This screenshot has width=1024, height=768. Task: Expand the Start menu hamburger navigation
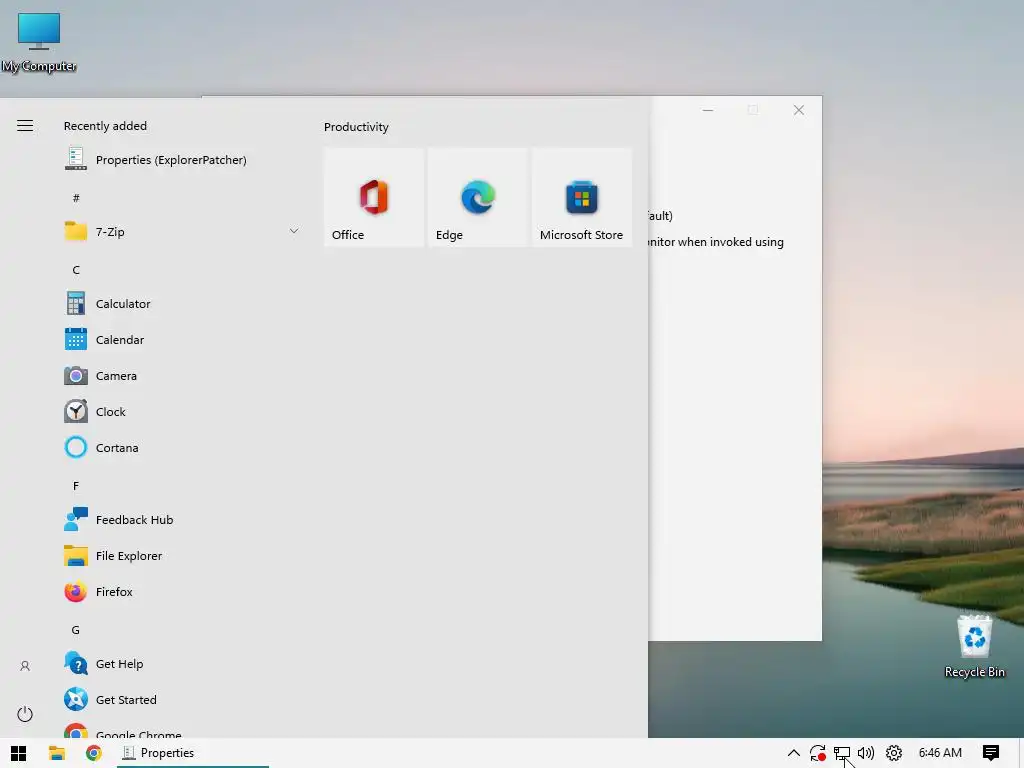pos(25,125)
